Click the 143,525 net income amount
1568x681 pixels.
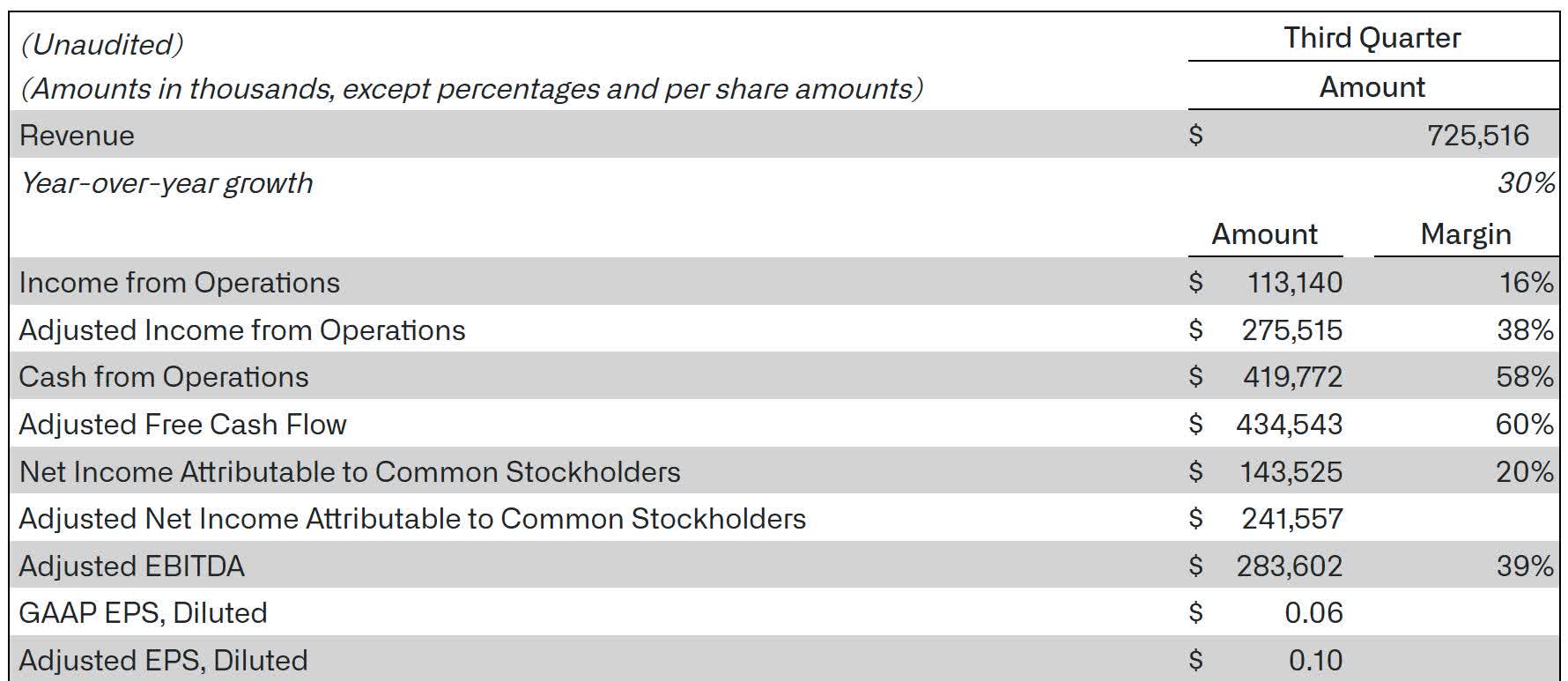1291,472
